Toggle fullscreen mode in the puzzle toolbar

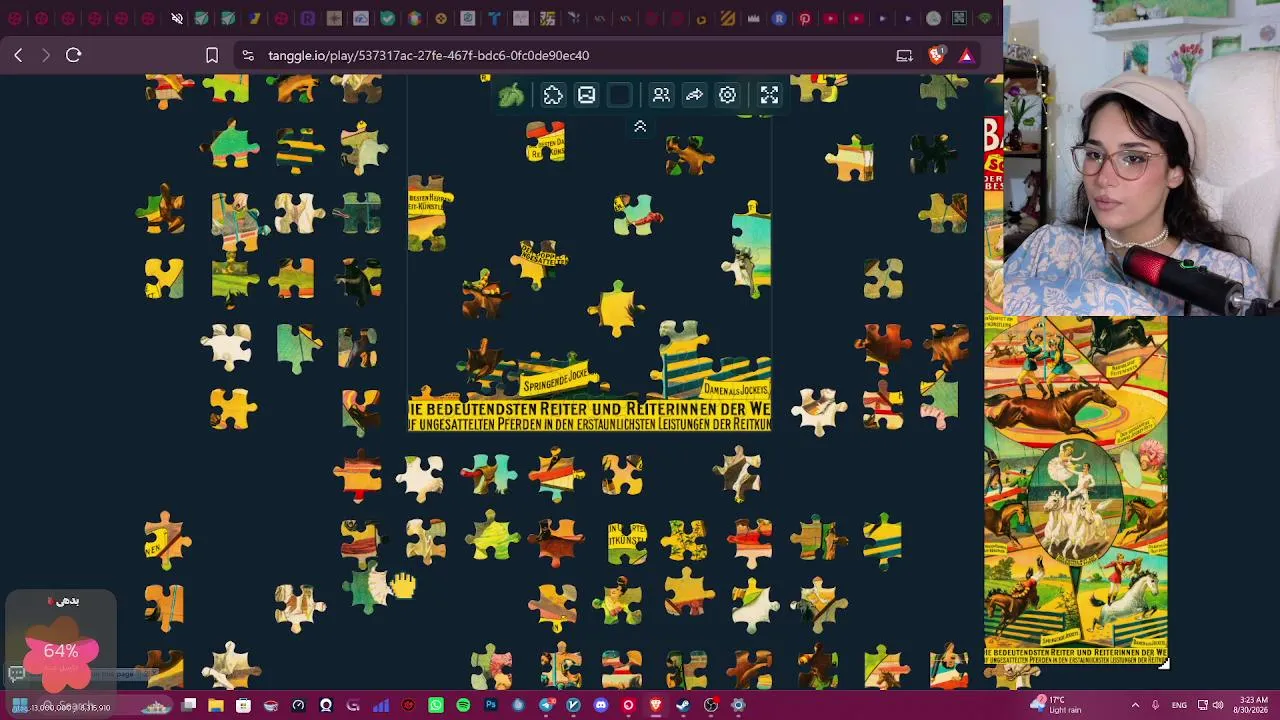[769, 95]
